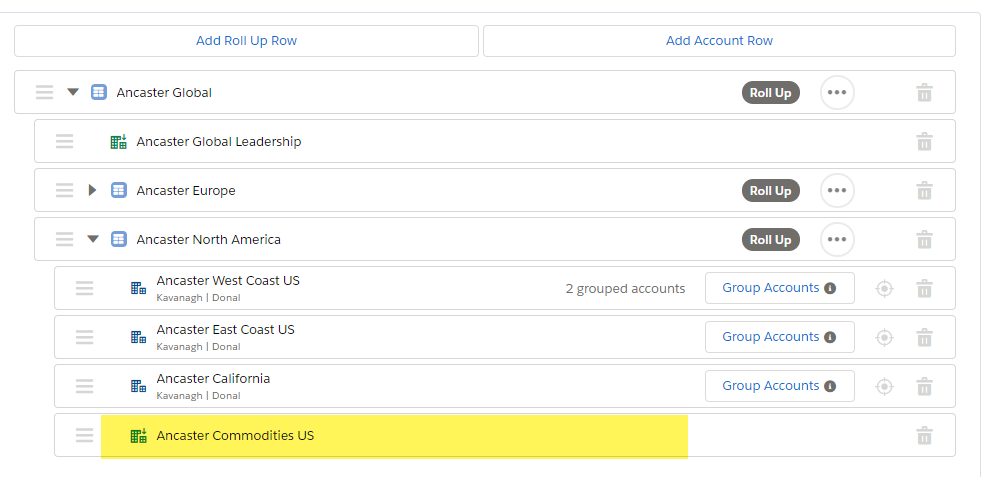Screen dimensions: 995x477
Task: Click target icon on Ancaster California row
Action: point(884,386)
